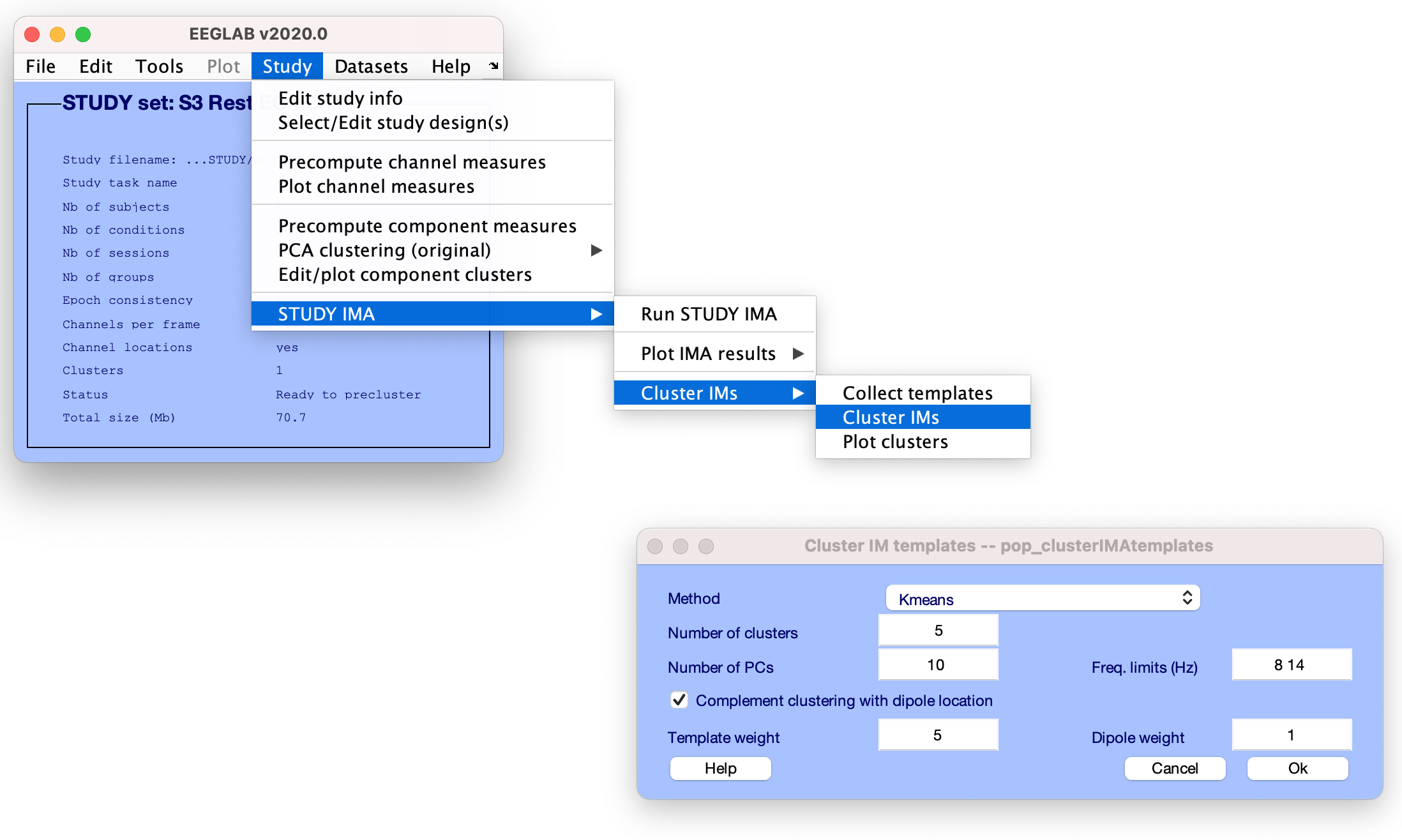Select Run STUDY IMA

click(709, 314)
